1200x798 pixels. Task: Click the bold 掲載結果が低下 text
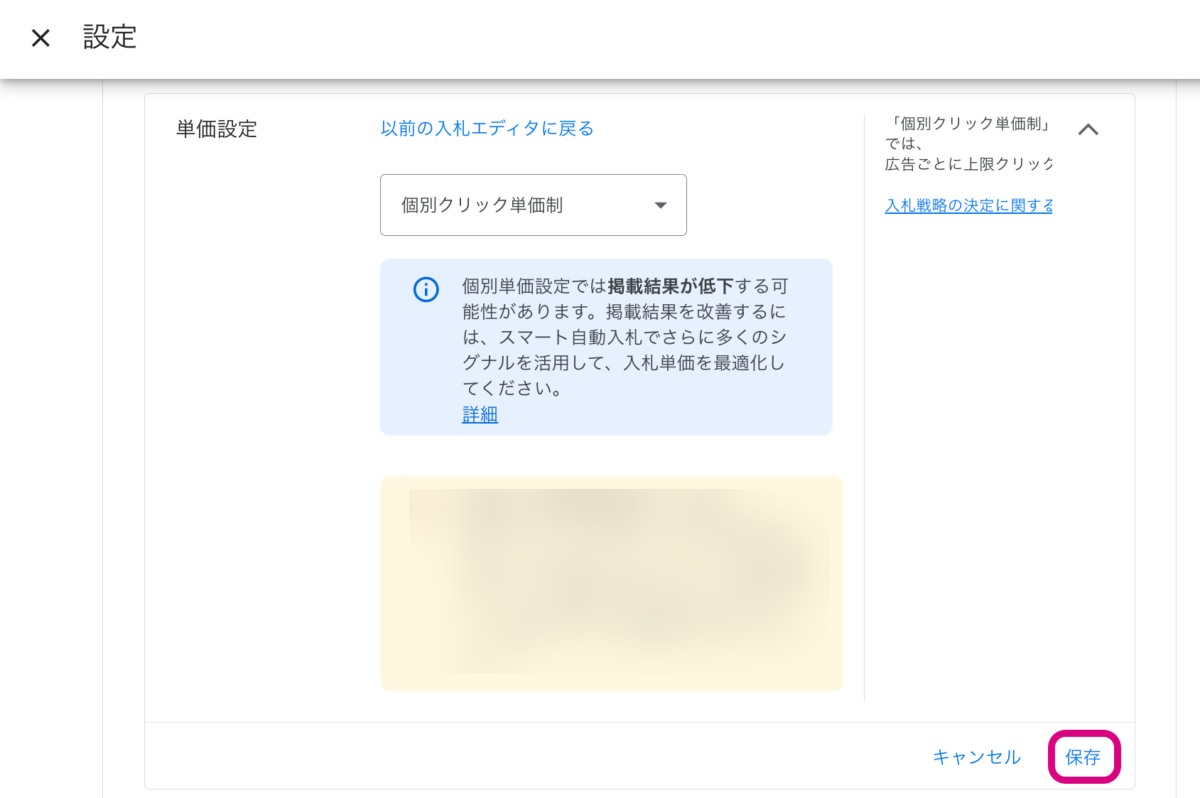(671, 287)
